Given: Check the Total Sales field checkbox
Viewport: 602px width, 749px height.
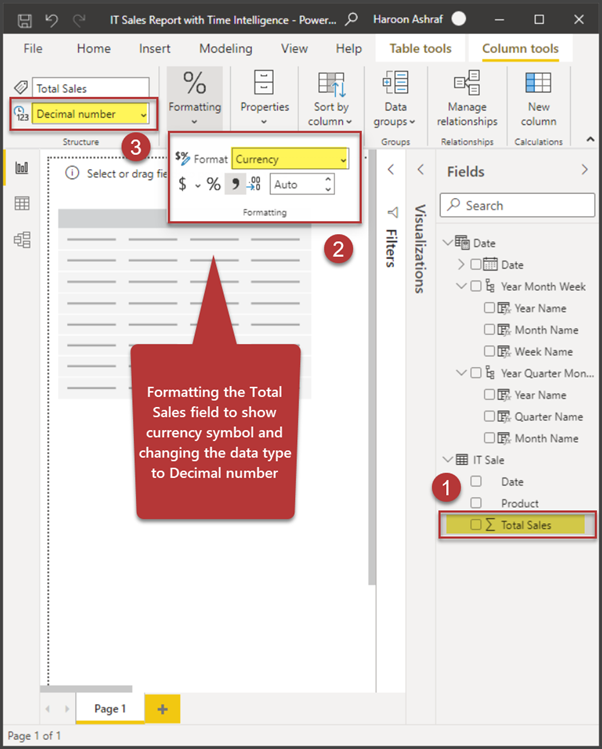Looking at the screenshot, I should [x=475, y=524].
